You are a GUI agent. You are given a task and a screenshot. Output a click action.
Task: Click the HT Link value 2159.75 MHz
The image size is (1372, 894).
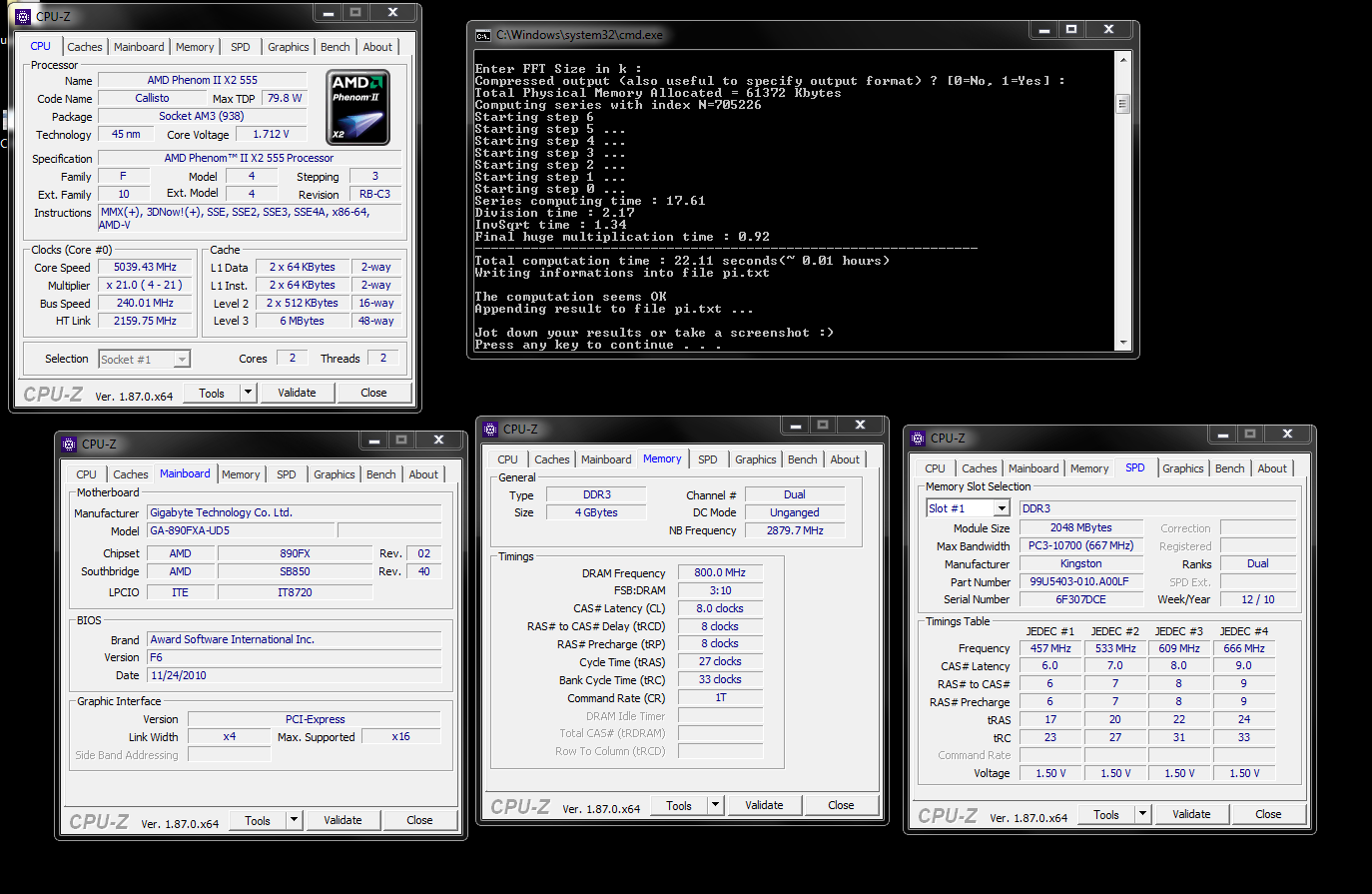pos(145,322)
